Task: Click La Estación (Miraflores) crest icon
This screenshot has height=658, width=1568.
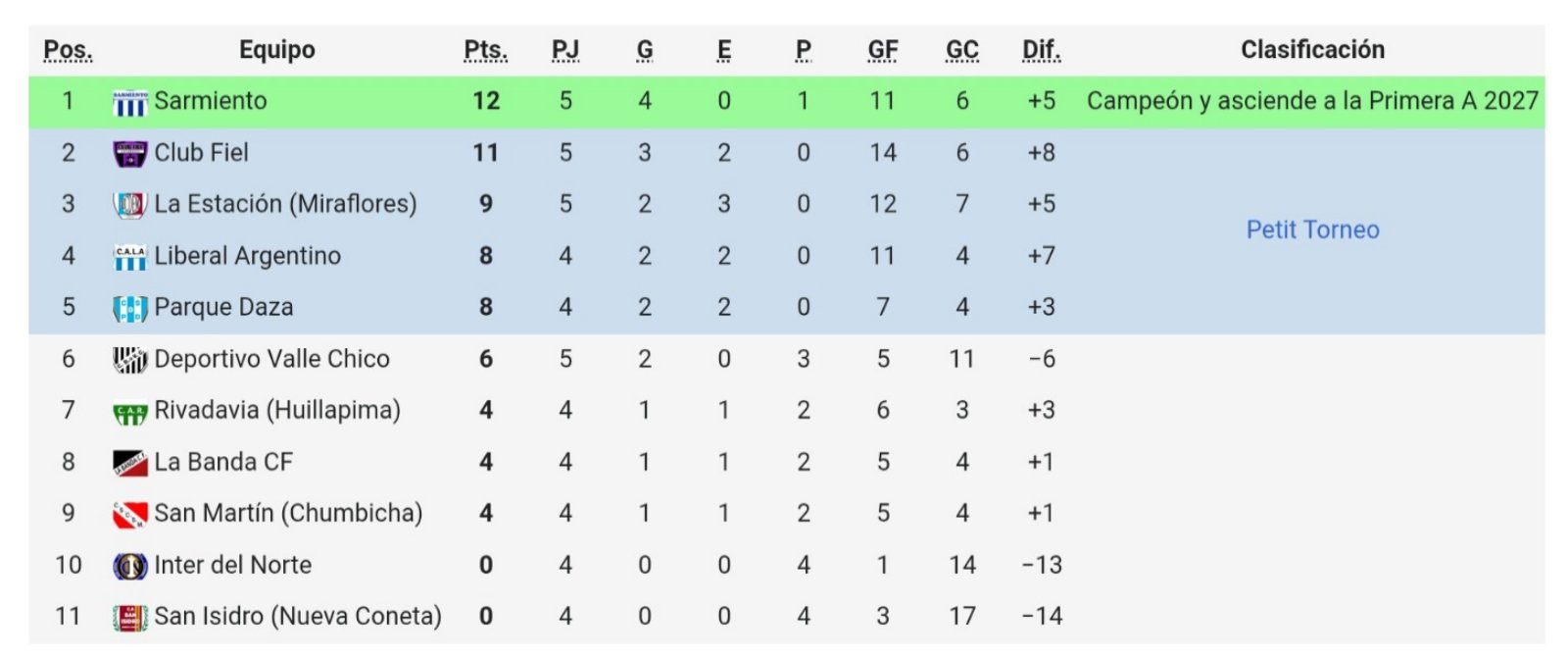Action: click(x=130, y=205)
